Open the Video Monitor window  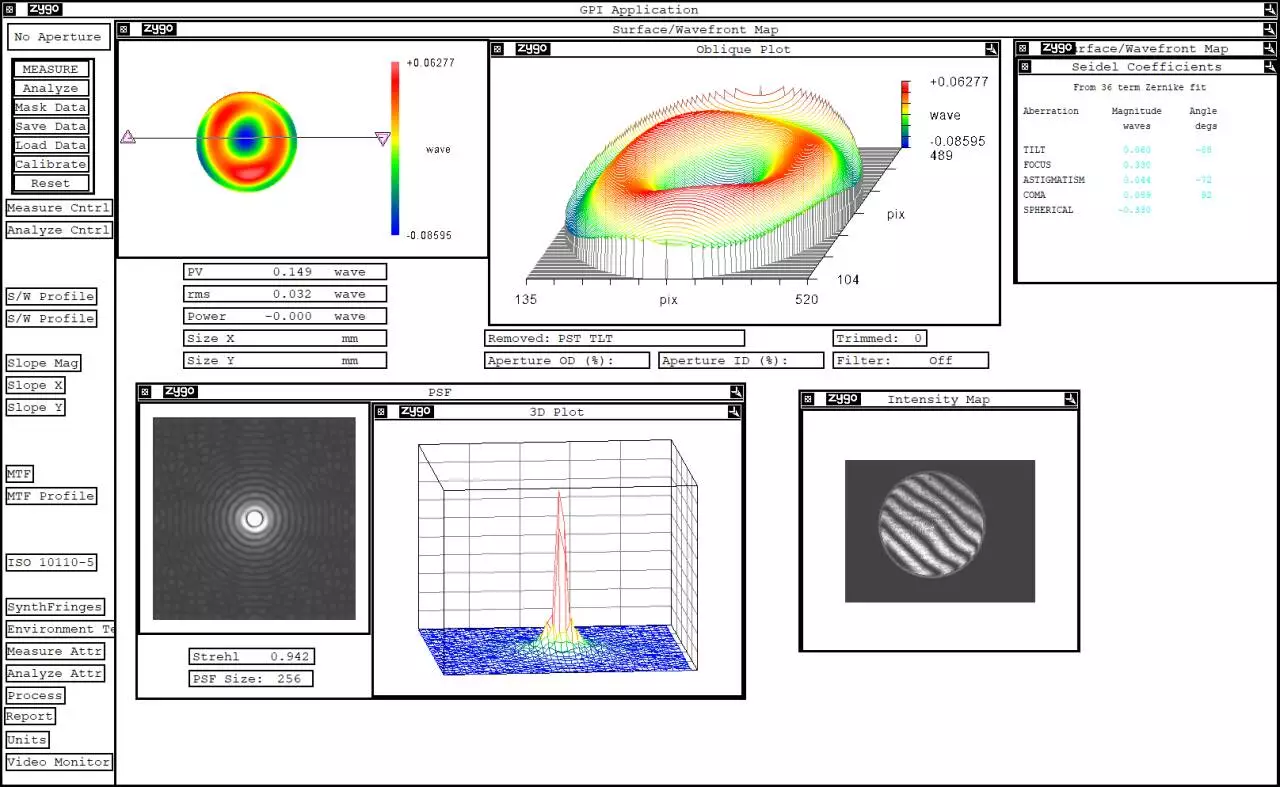[58, 762]
